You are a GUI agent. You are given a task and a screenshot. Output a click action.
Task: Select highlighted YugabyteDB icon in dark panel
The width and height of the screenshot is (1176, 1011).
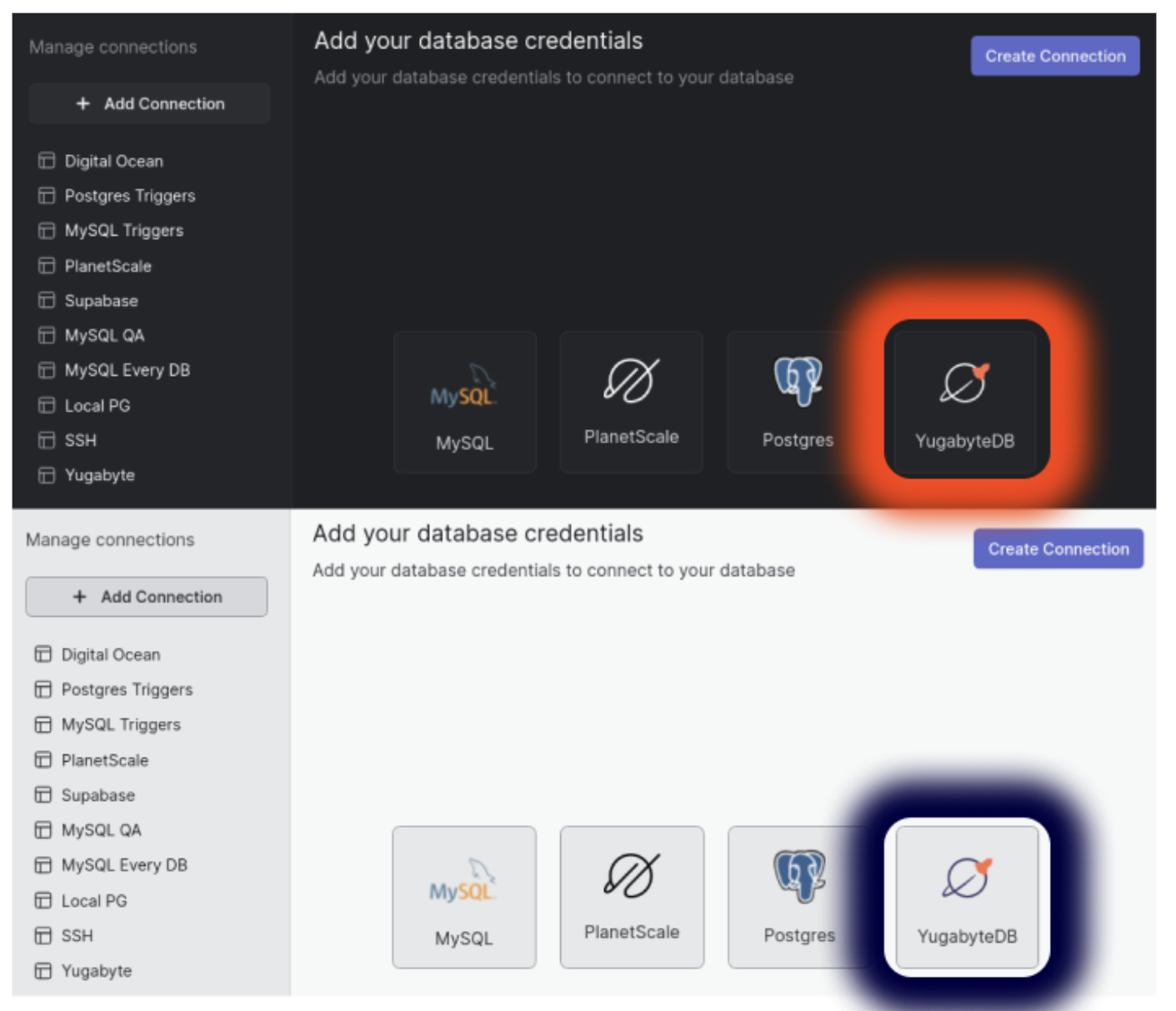pyautogui.click(x=964, y=383)
